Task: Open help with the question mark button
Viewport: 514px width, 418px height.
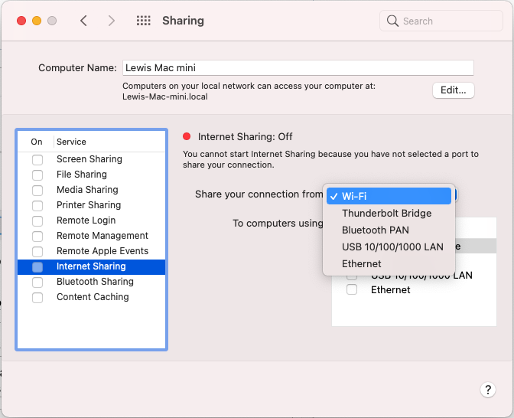Action: [x=488, y=389]
